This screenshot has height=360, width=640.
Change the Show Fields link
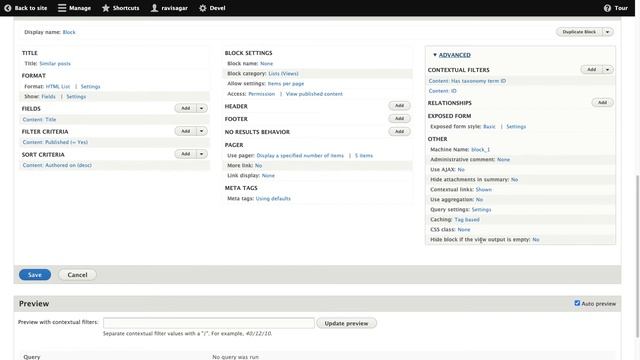[48, 97]
